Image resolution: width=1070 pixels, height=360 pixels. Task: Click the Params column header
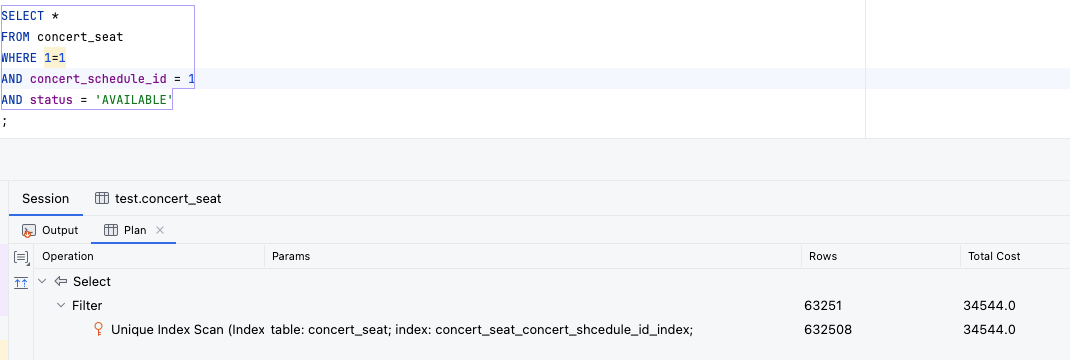(291, 256)
